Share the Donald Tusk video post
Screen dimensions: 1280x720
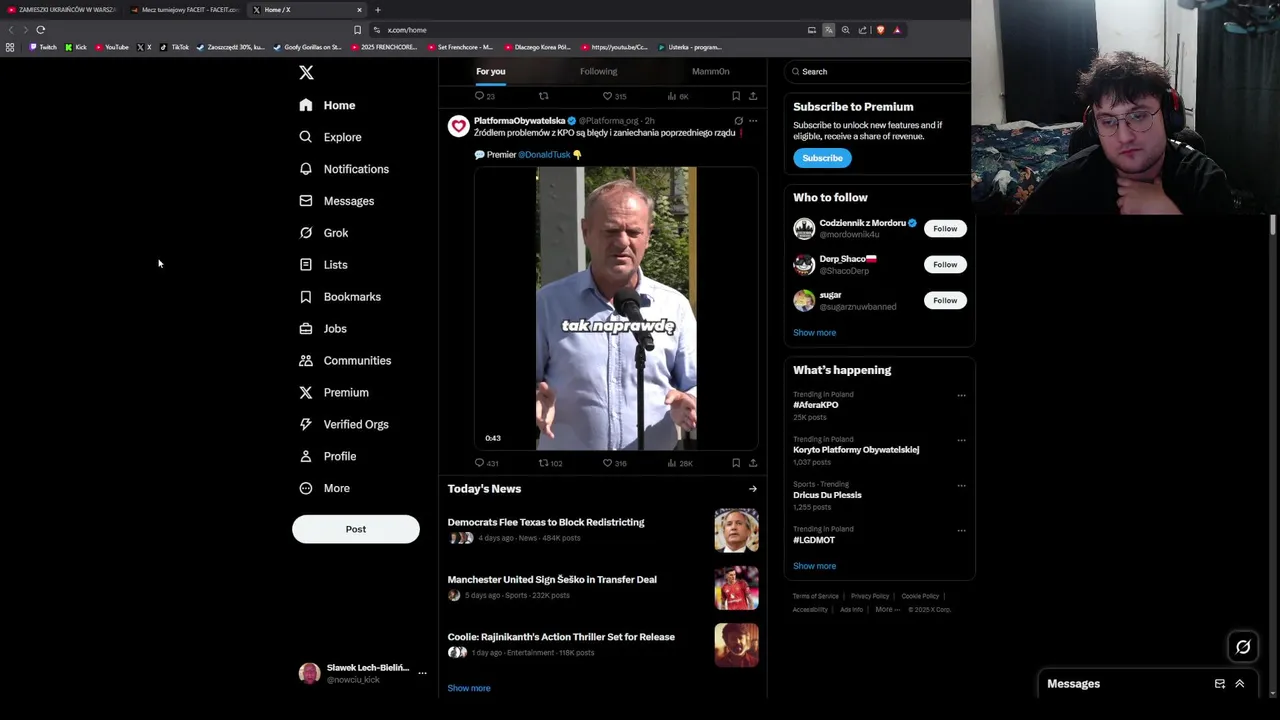click(x=753, y=463)
